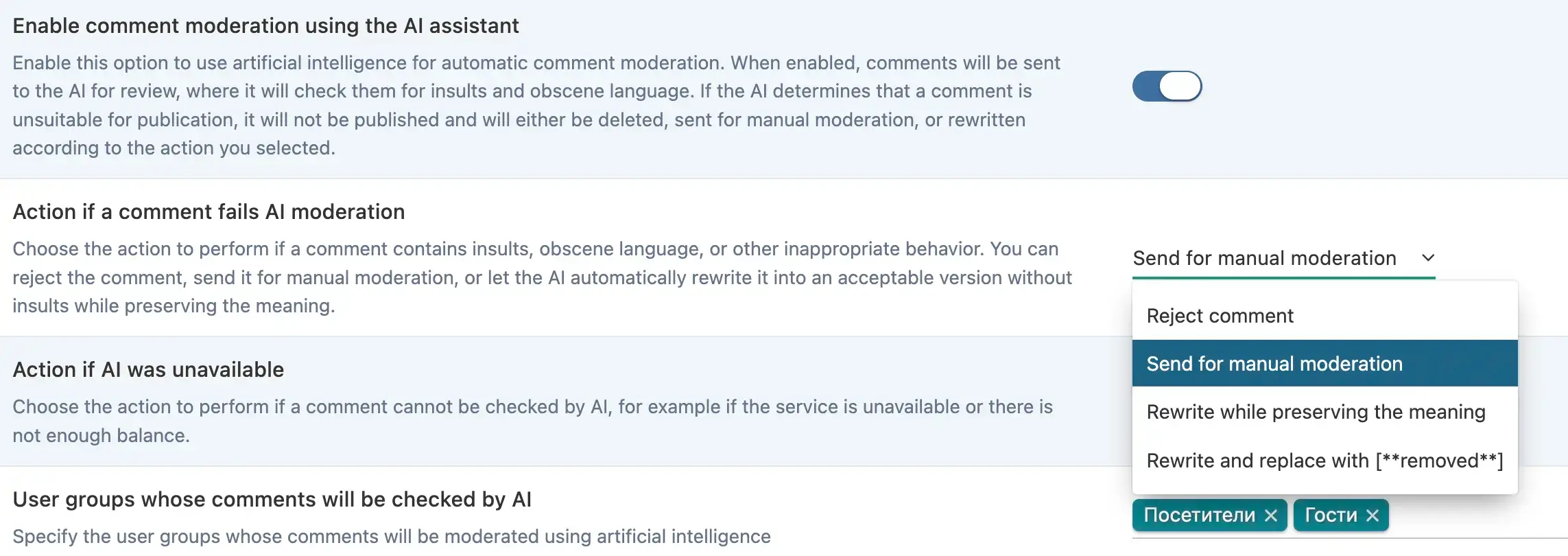Image resolution: width=1568 pixels, height=556 pixels.
Task: Click 'Action if AI was unavailable' heading
Action: [148, 370]
